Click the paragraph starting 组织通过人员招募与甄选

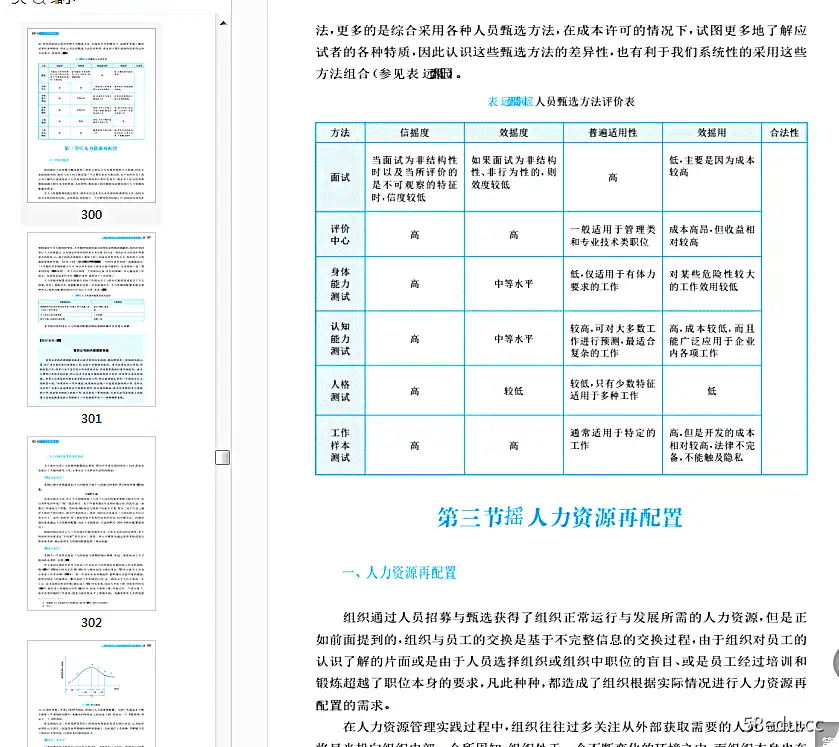tap(561, 661)
